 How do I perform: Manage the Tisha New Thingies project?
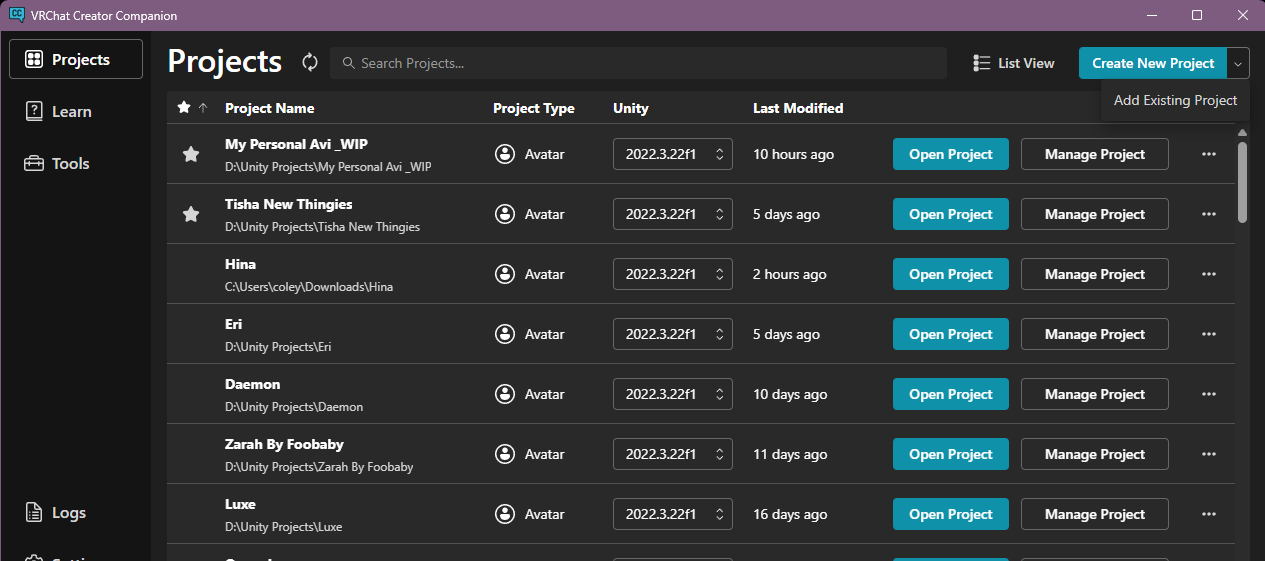1094,214
